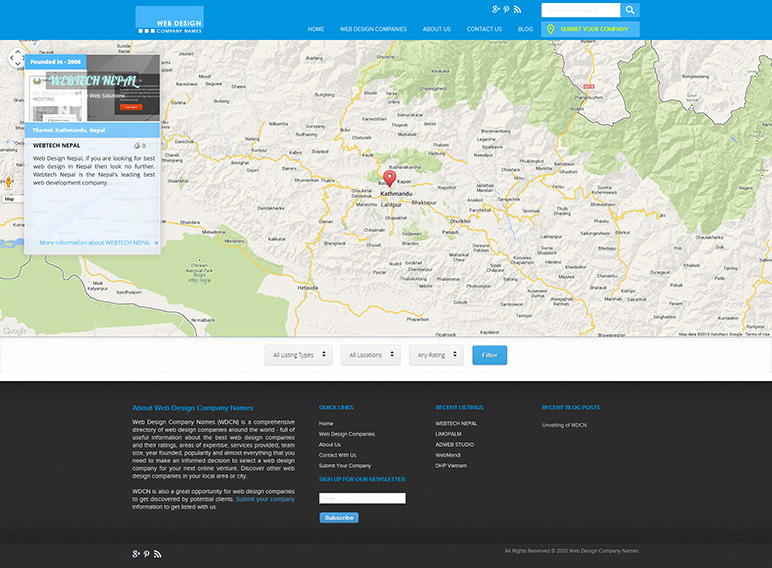This screenshot has height=568, width=772.
Task: Open the footer Pinterest icon
Action: 146,554
